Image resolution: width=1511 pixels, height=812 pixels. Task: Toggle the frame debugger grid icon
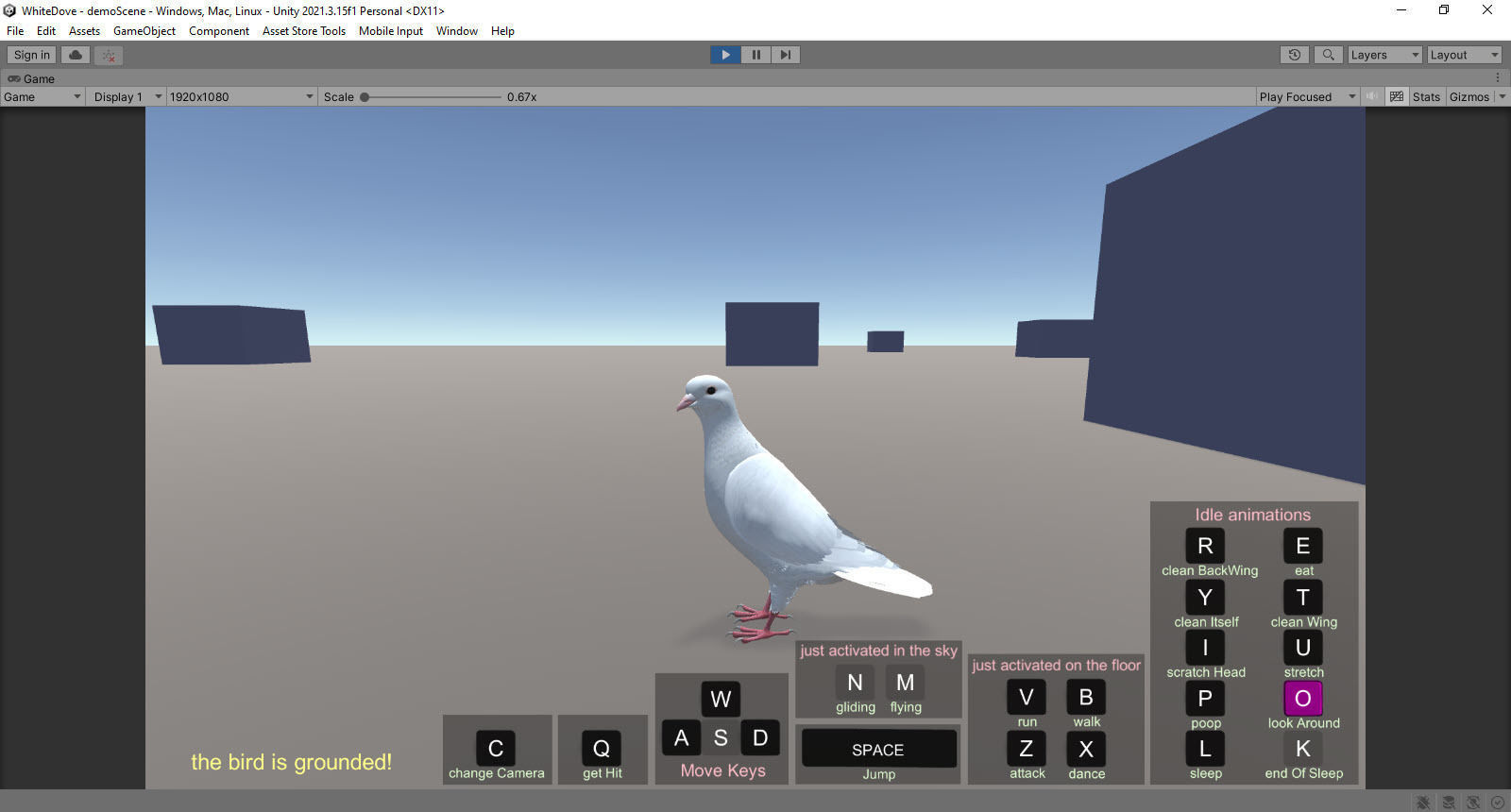[x=1397, y=96]
